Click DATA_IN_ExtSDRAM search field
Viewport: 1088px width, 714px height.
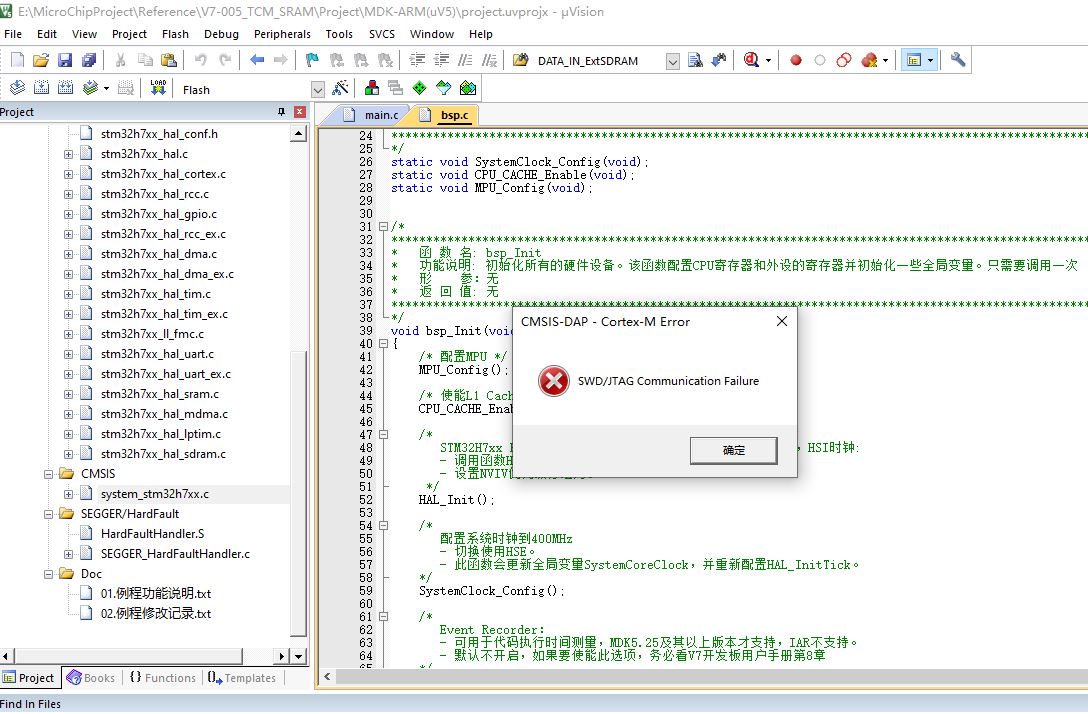(600, 61)
